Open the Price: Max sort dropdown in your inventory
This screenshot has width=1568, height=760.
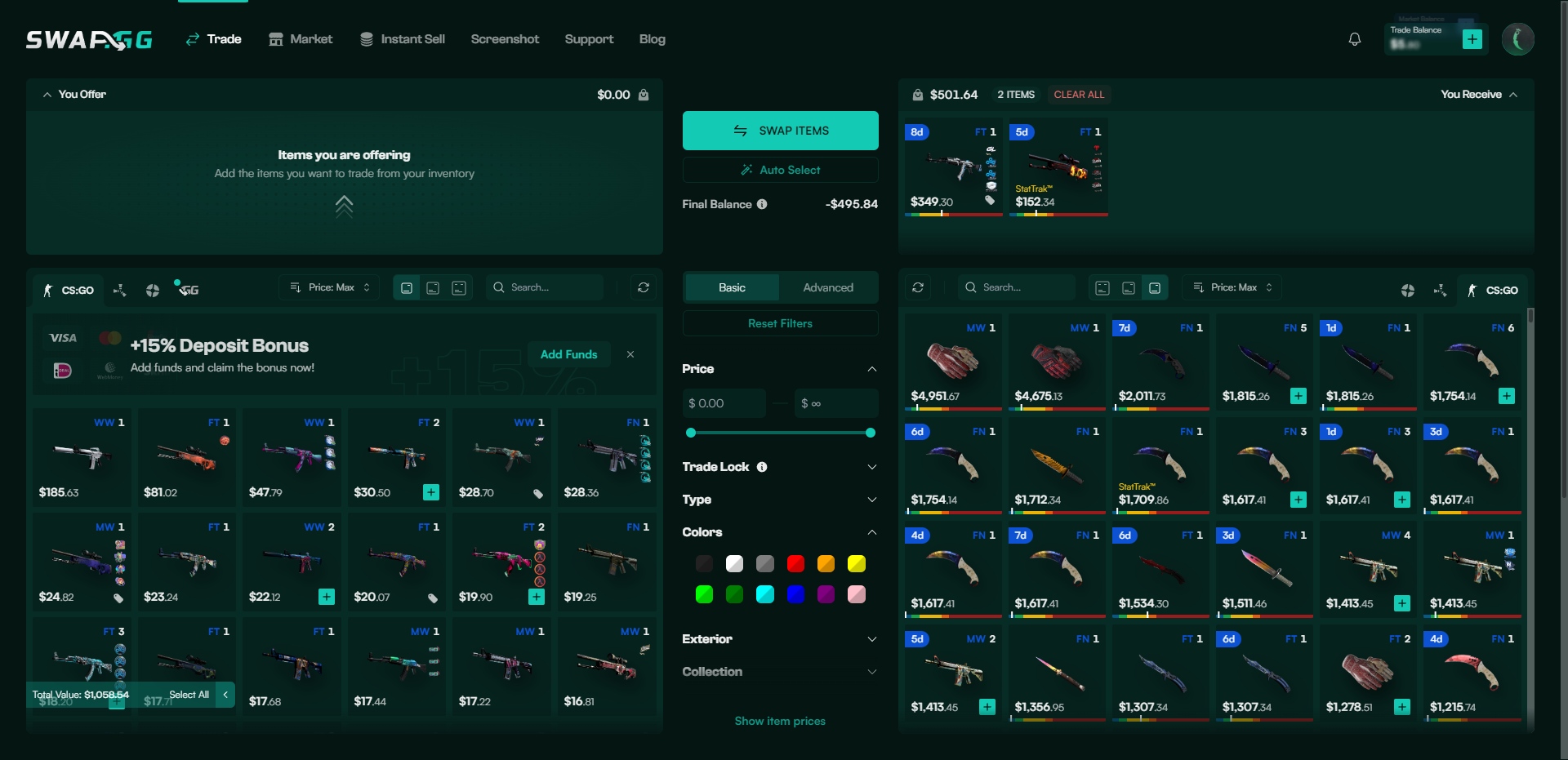(330, 287)
